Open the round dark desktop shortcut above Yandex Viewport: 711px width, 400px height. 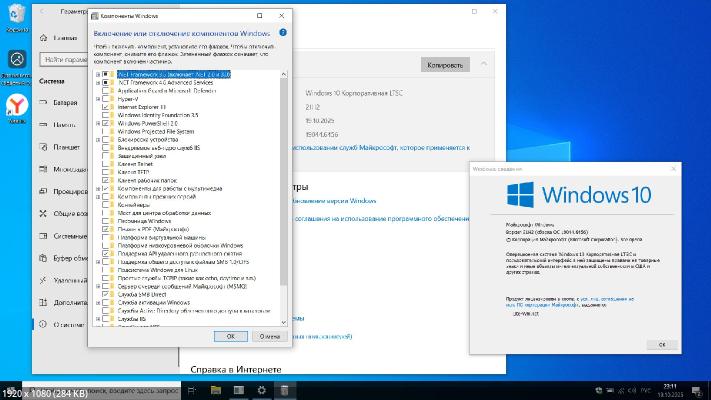coord(17,59)
